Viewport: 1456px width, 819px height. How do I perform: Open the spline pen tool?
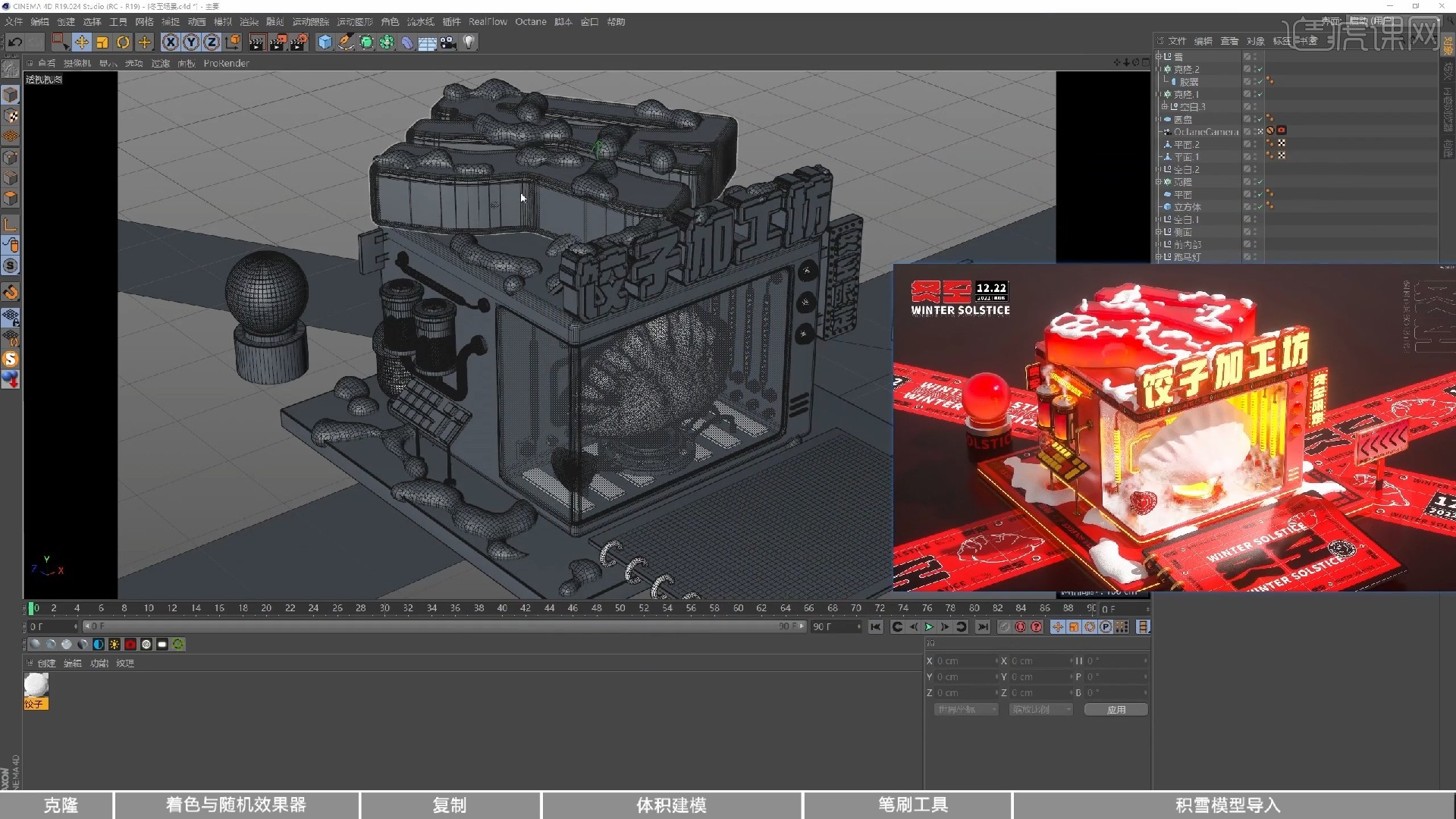(346, 42)
